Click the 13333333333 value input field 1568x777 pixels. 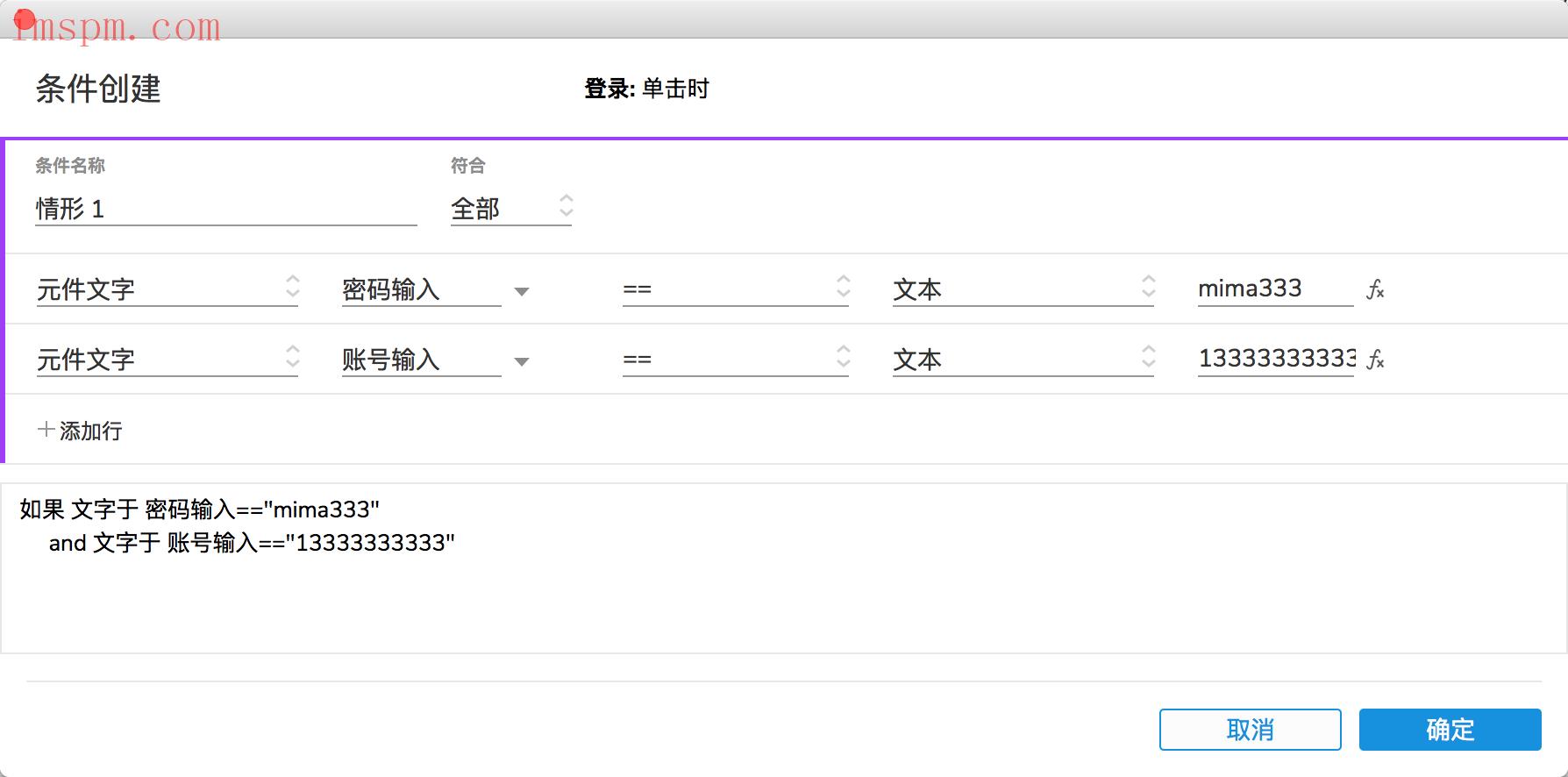coord(1275,359)
